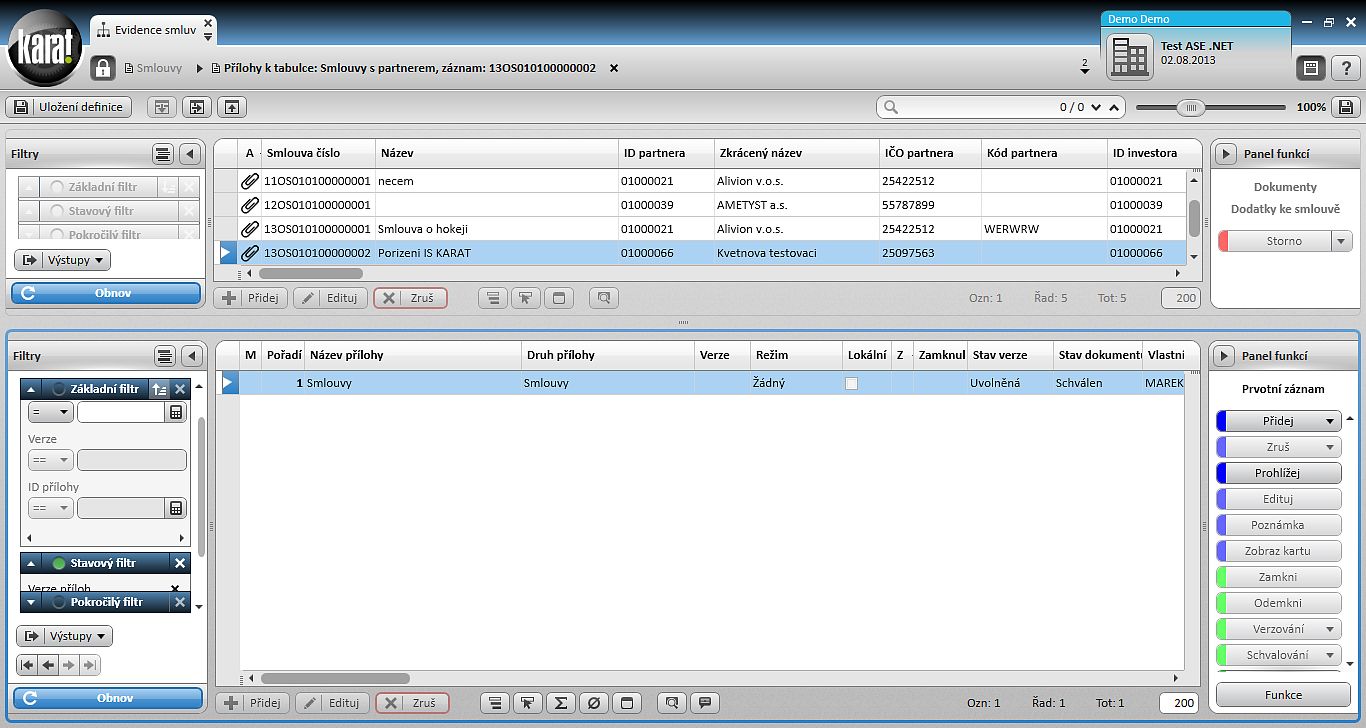This screenshot has height=728, width=1366.
Task: Open the '=' operator dropdown in Základní filtr
Action: [x=50, y=412]
